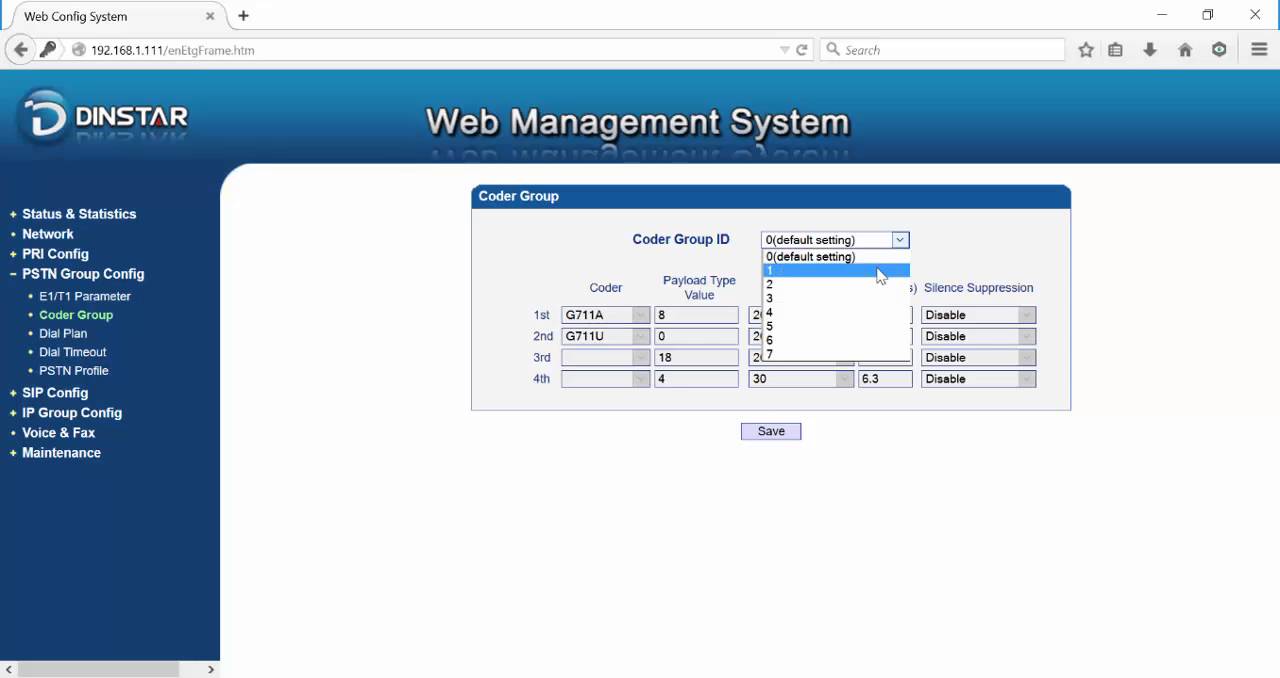Select option 7 in Coder Group ID list
Image resolution: width=1280 pixels, height=678 pixels.
pos(836,354)
